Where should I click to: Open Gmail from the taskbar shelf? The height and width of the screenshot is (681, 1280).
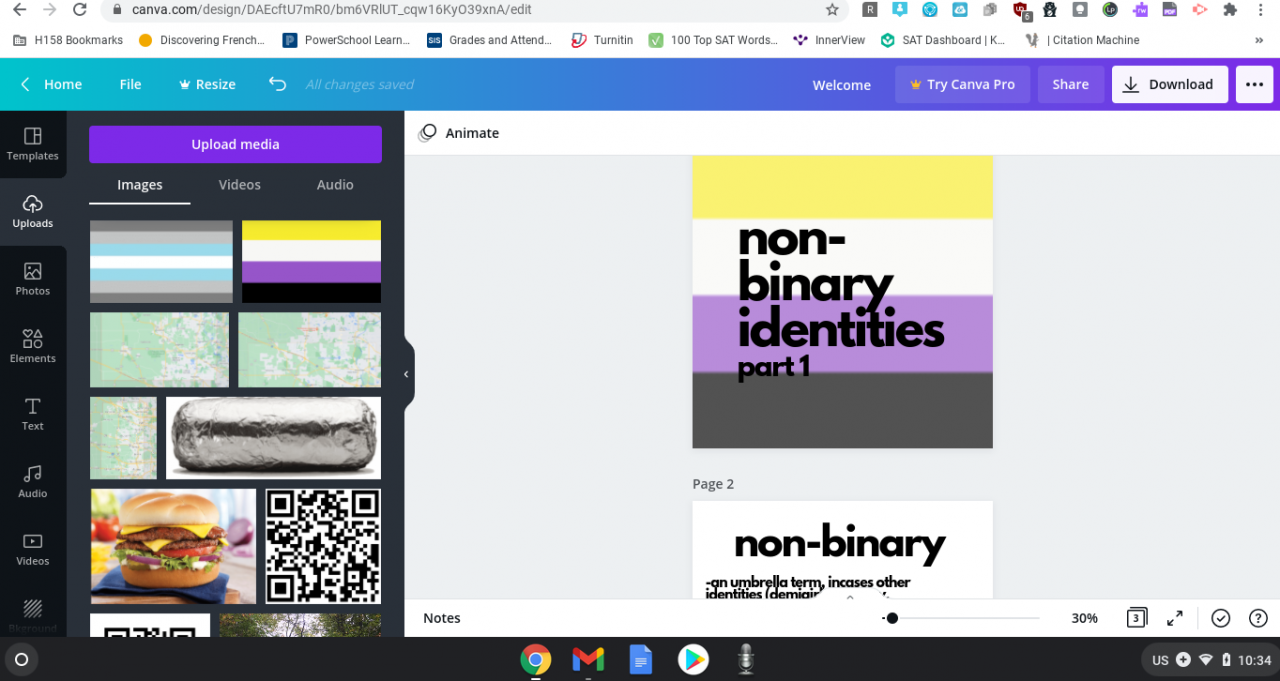pyautogui.click(x=588, y=660)
